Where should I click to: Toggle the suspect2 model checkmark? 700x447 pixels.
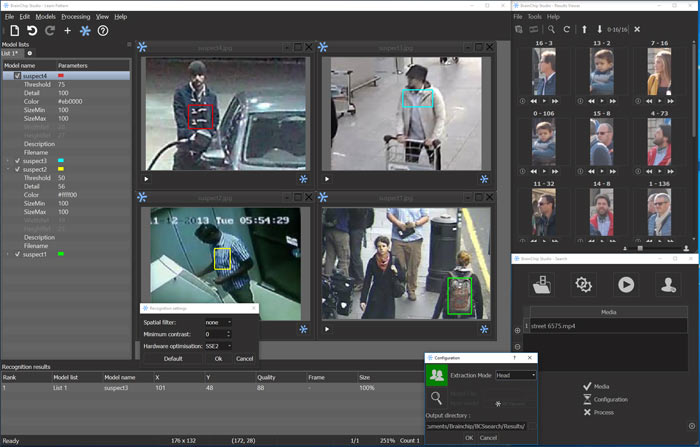(17, 169)
